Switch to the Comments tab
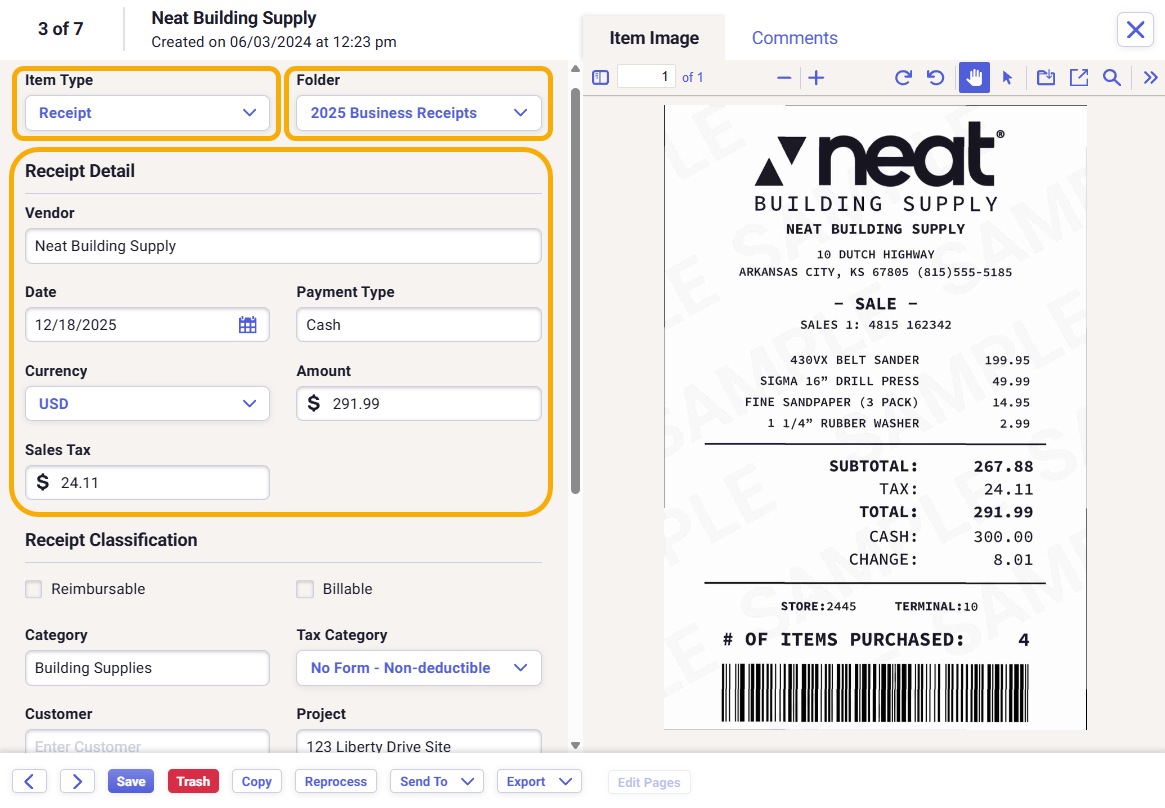The image size is (1165, 808). coord(794,38)
